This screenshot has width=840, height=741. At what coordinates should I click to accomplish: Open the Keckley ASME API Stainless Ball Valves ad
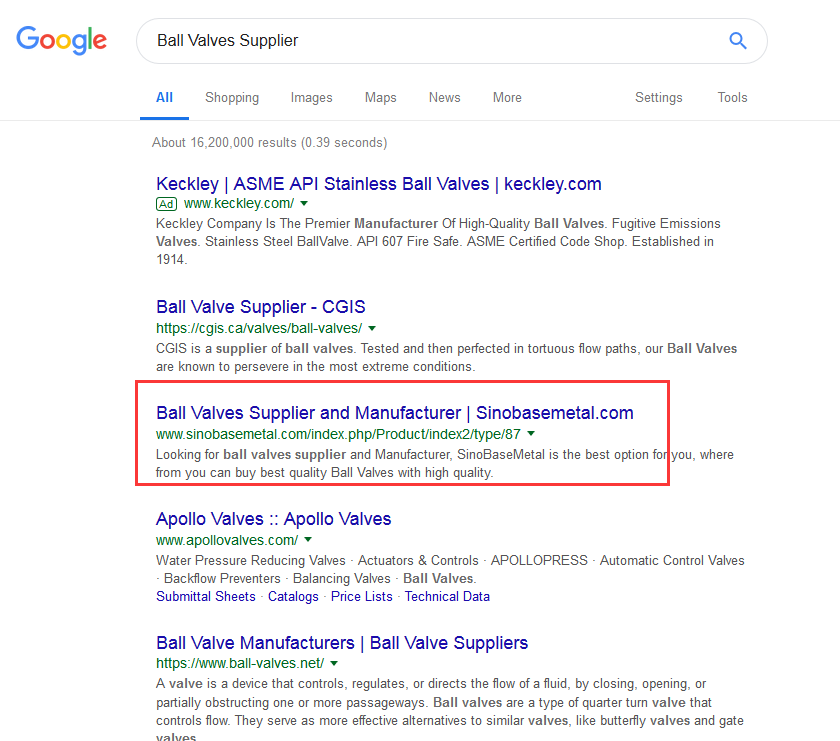[x=379, y=184]
